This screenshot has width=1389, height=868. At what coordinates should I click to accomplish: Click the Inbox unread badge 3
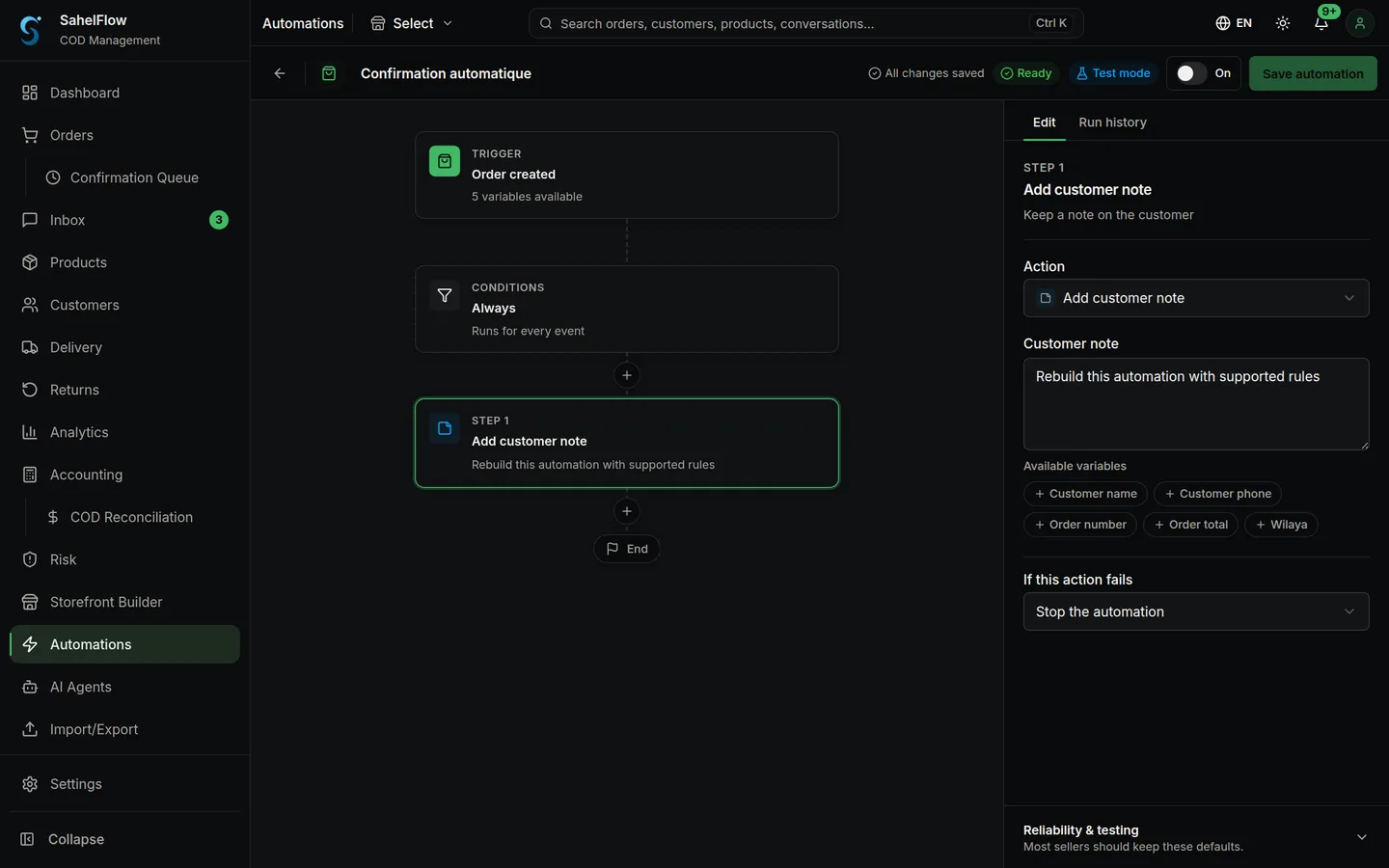219,220
